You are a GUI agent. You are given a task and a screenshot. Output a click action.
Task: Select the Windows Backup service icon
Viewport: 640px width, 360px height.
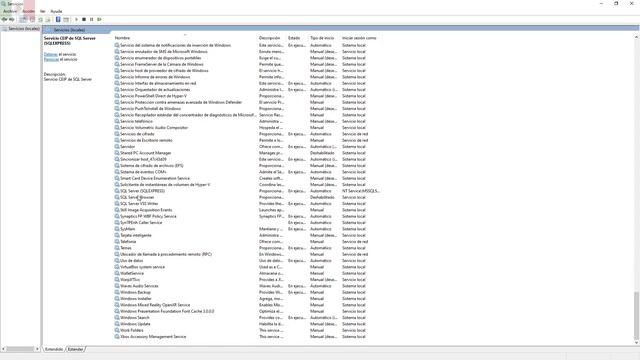[x=117, y=292]
